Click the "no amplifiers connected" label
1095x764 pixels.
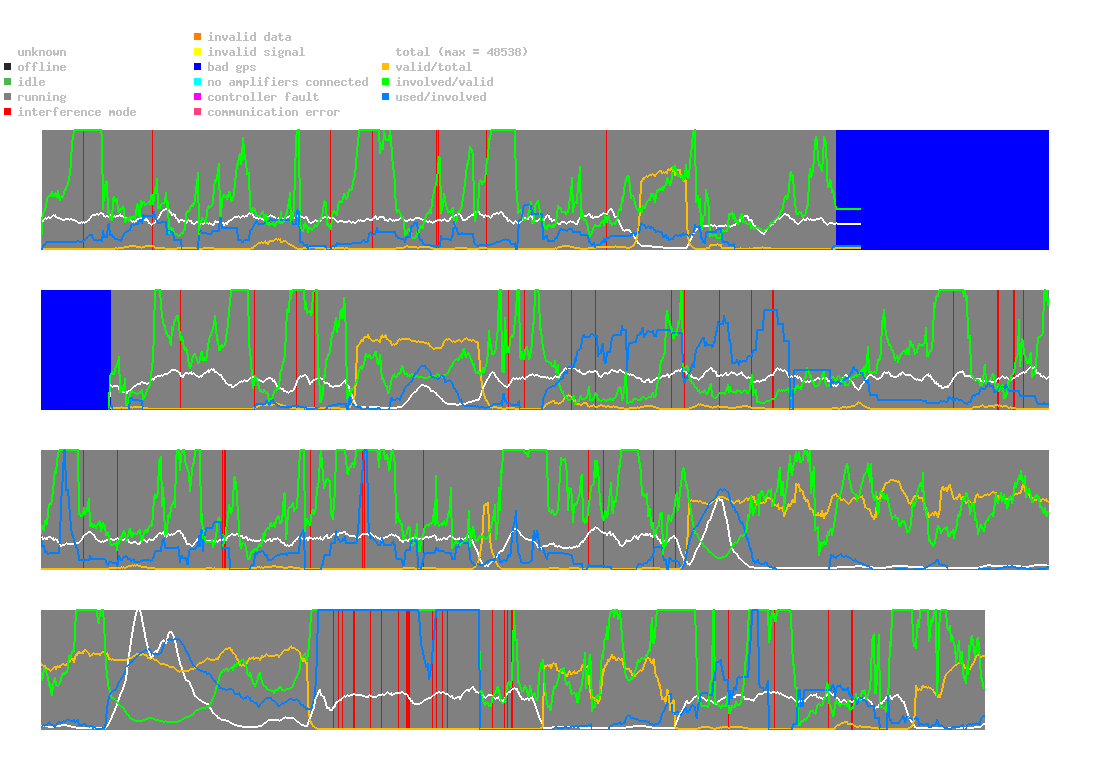coord(288,82)
